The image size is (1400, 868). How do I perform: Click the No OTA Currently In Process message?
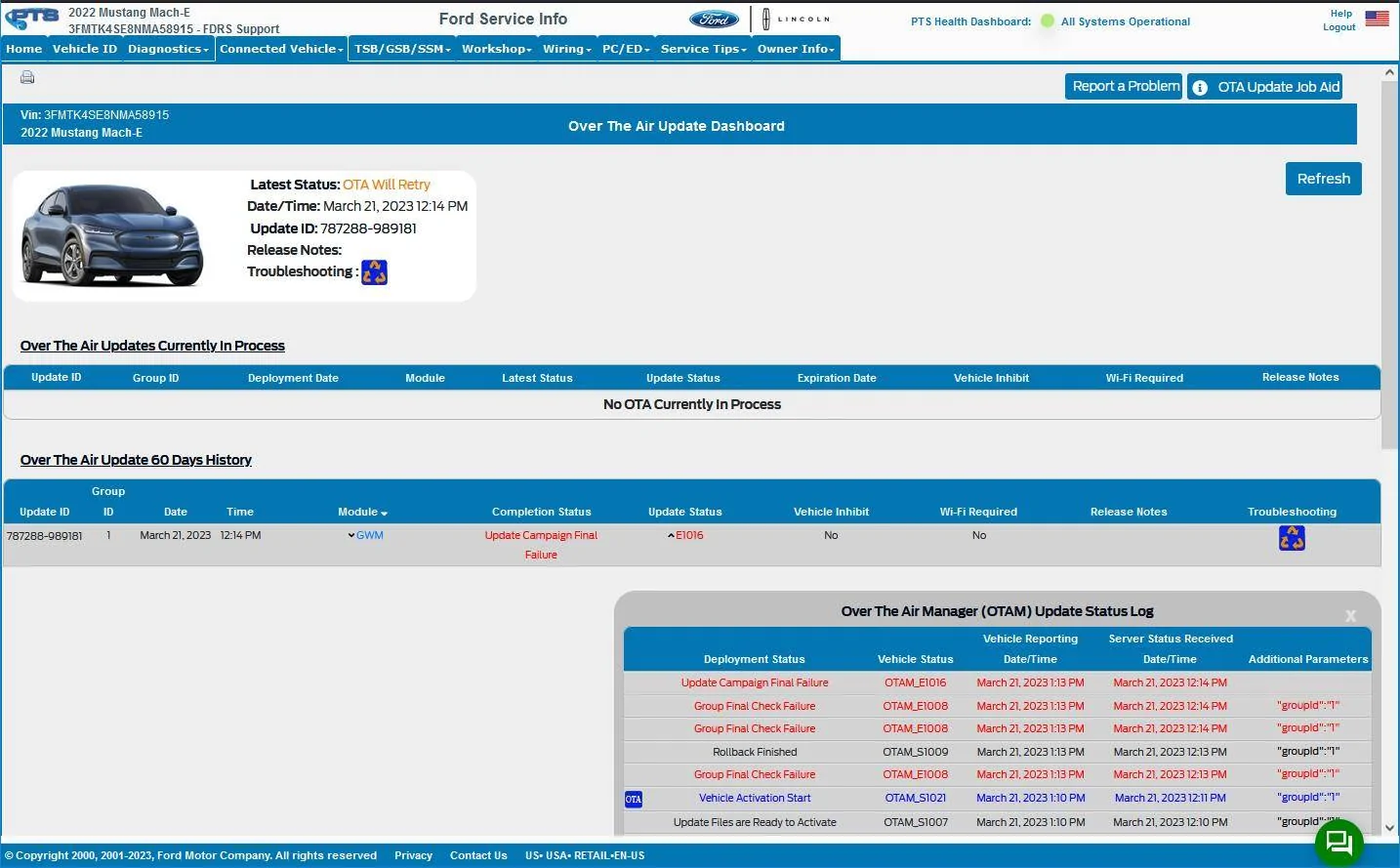coord(692,404)
